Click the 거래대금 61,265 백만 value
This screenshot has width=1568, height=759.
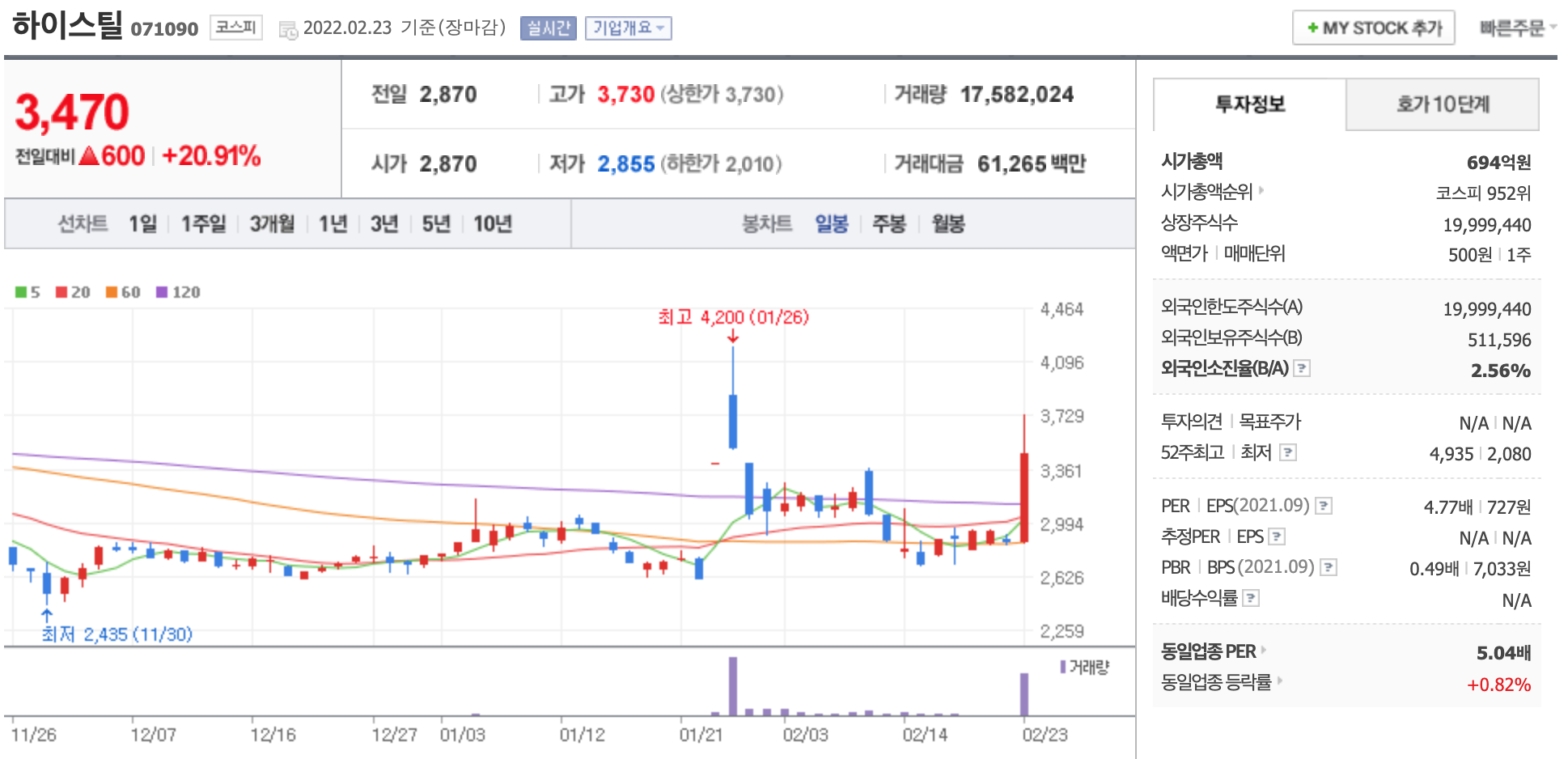1032,164
